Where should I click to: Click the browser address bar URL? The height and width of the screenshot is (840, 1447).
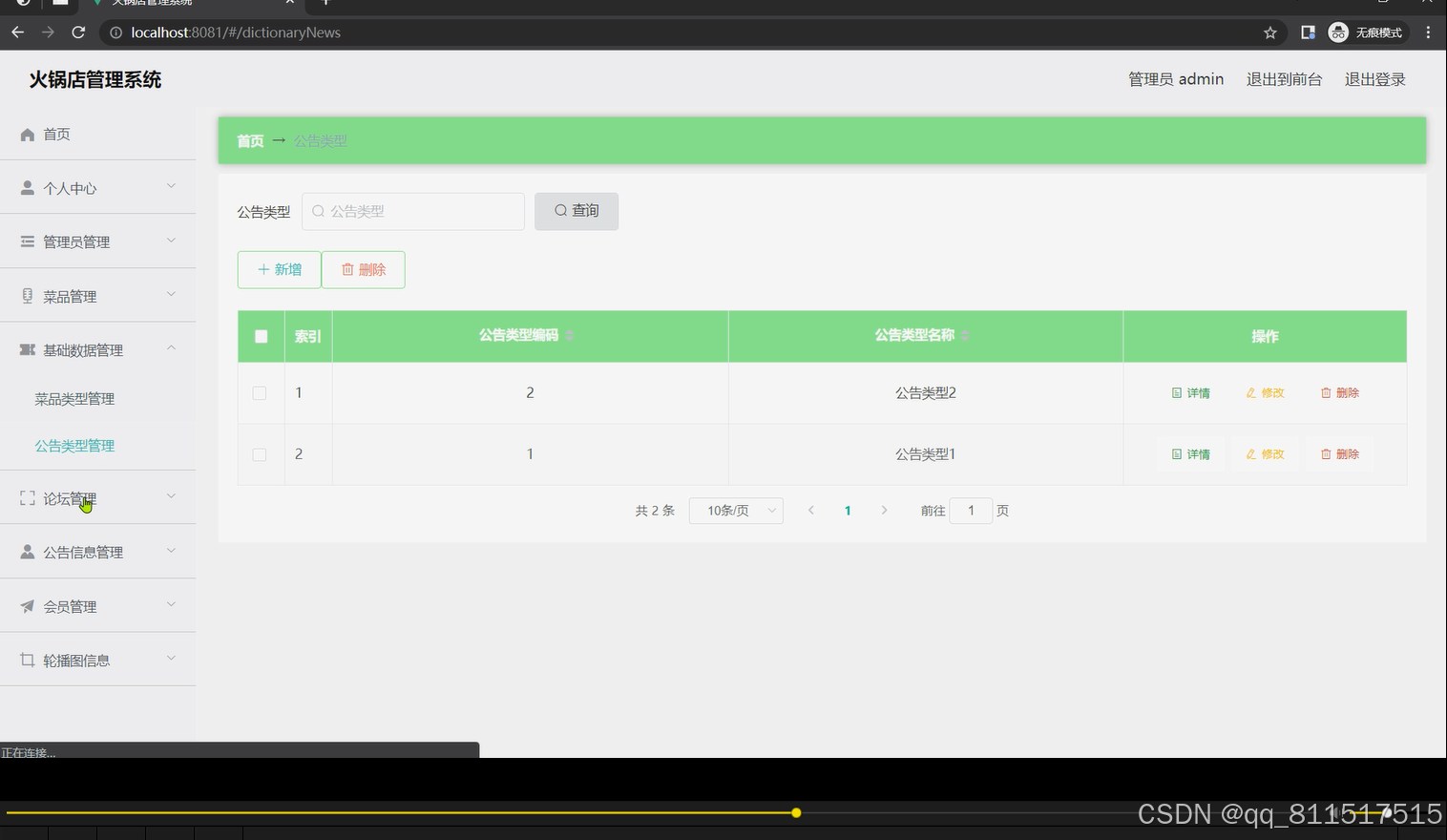pyautogui.click(x=236, y=32)
